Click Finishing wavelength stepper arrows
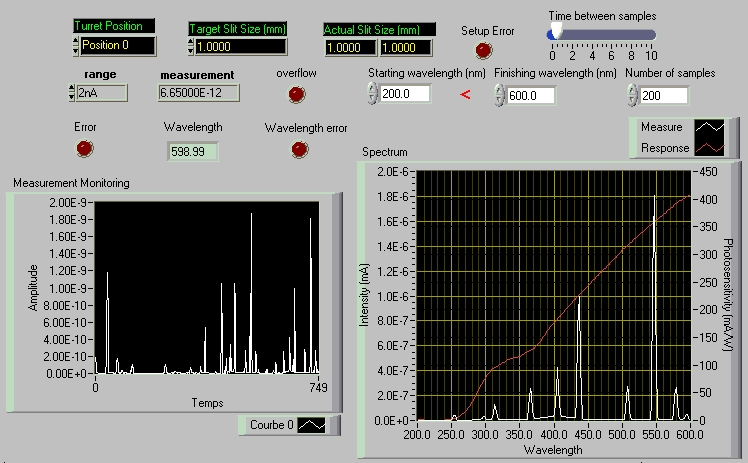Image resolution: width=748 pixels, height=463 pixels. point(499,95)
